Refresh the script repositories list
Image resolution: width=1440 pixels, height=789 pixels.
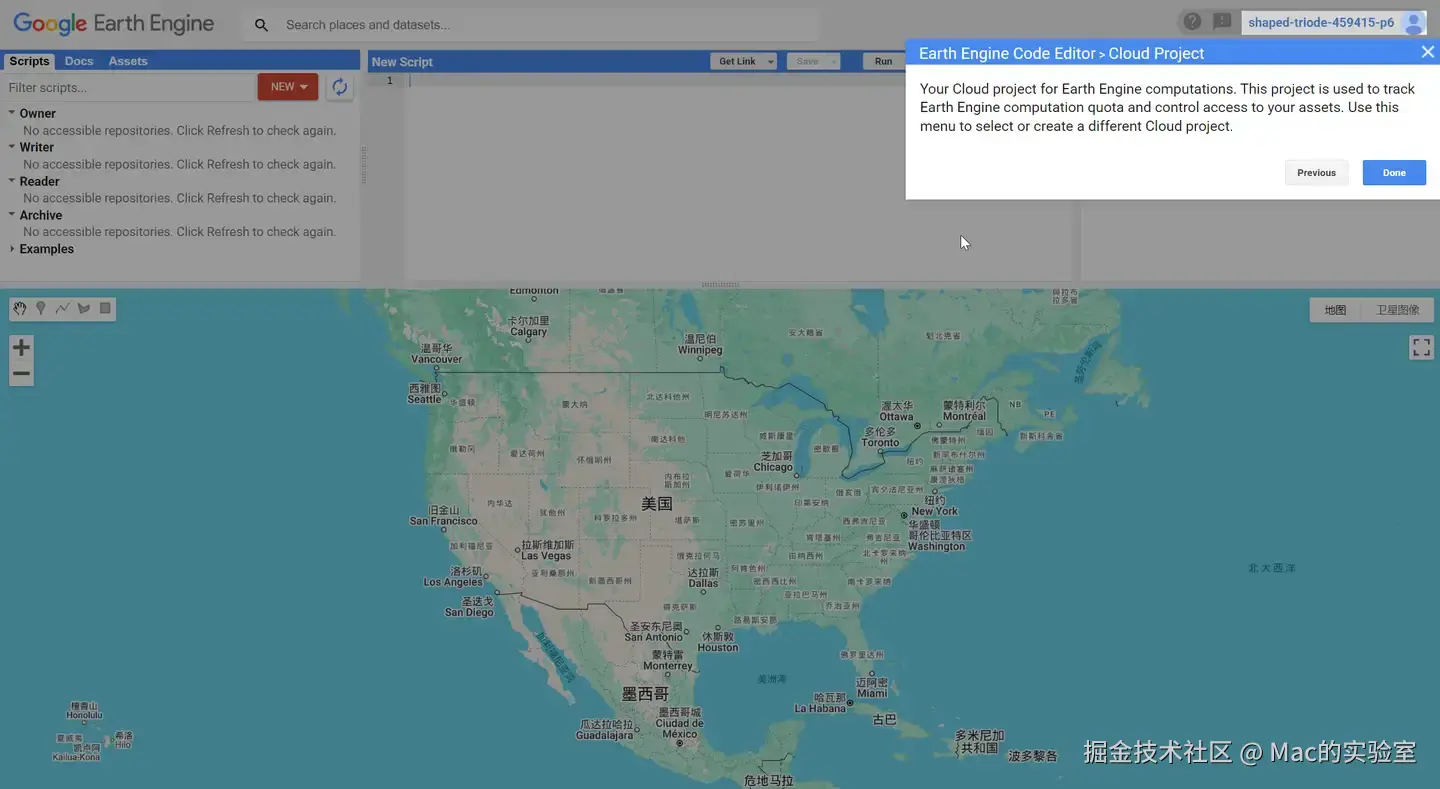340,87
